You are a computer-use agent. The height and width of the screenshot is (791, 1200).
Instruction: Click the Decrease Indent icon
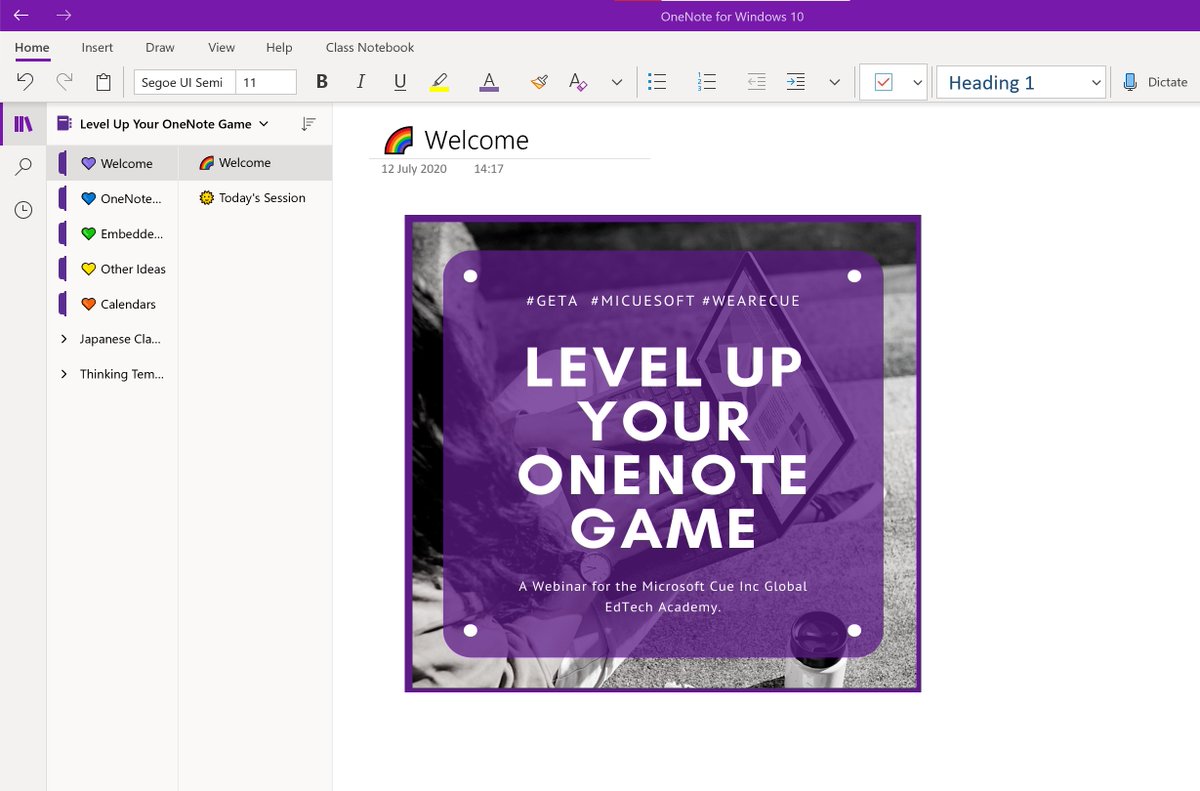coord(757,82)
